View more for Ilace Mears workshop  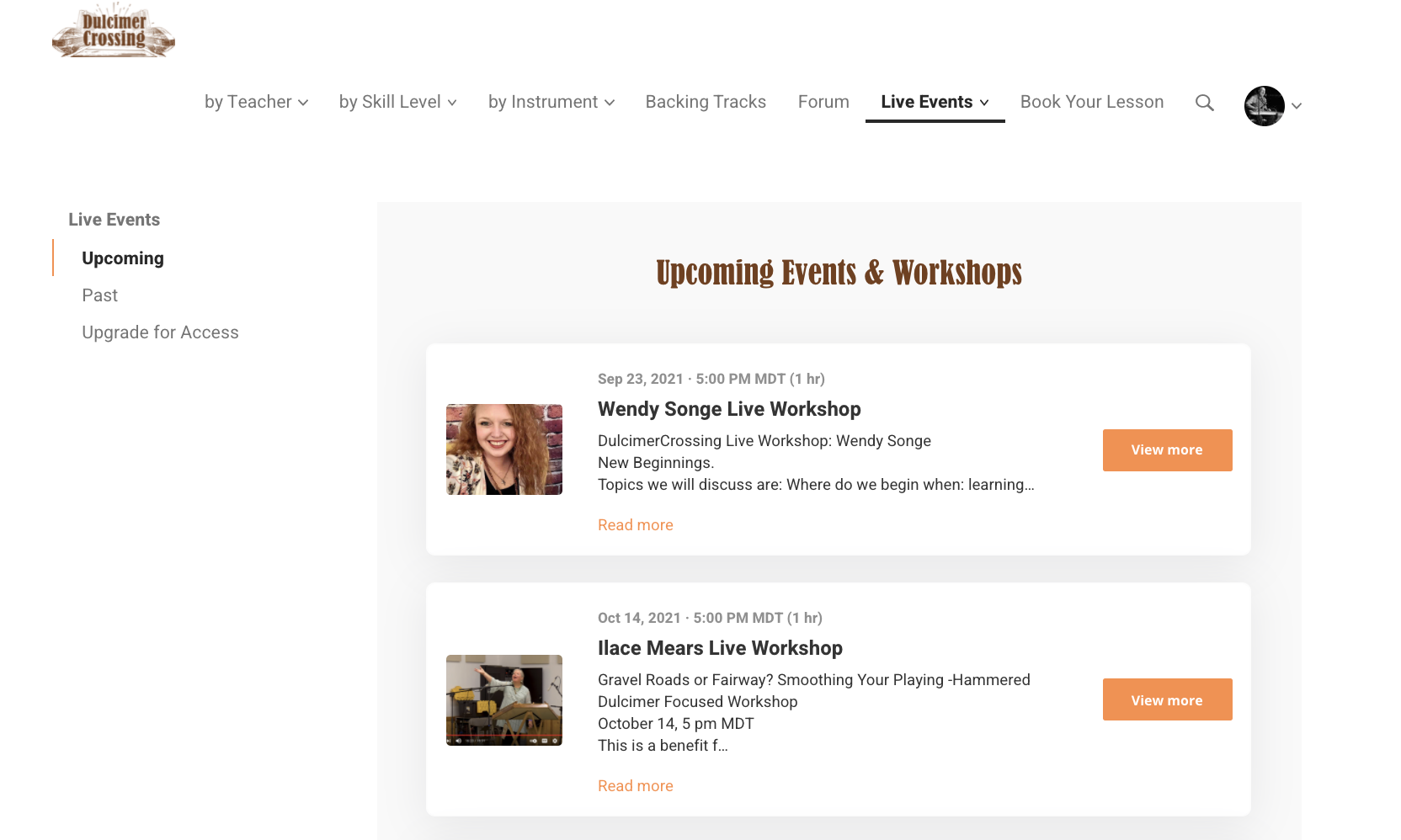pos(1167,699)
